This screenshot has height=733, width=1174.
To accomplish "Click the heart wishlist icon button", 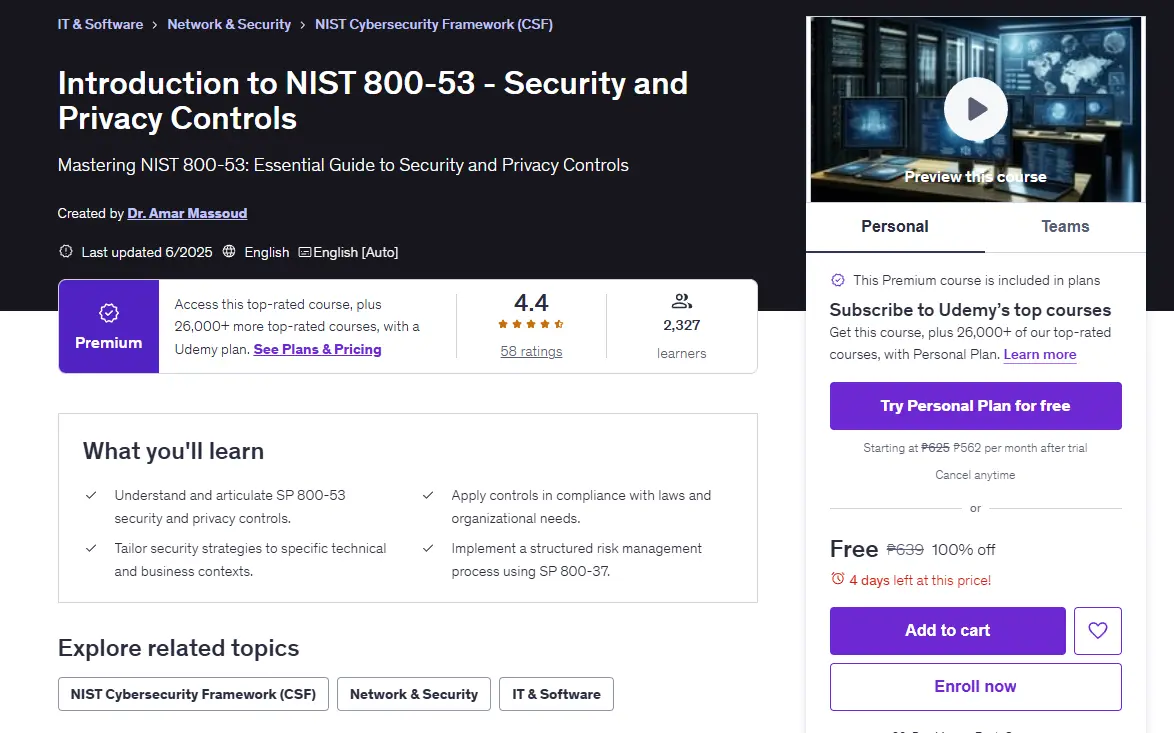I will (1097, 630).
